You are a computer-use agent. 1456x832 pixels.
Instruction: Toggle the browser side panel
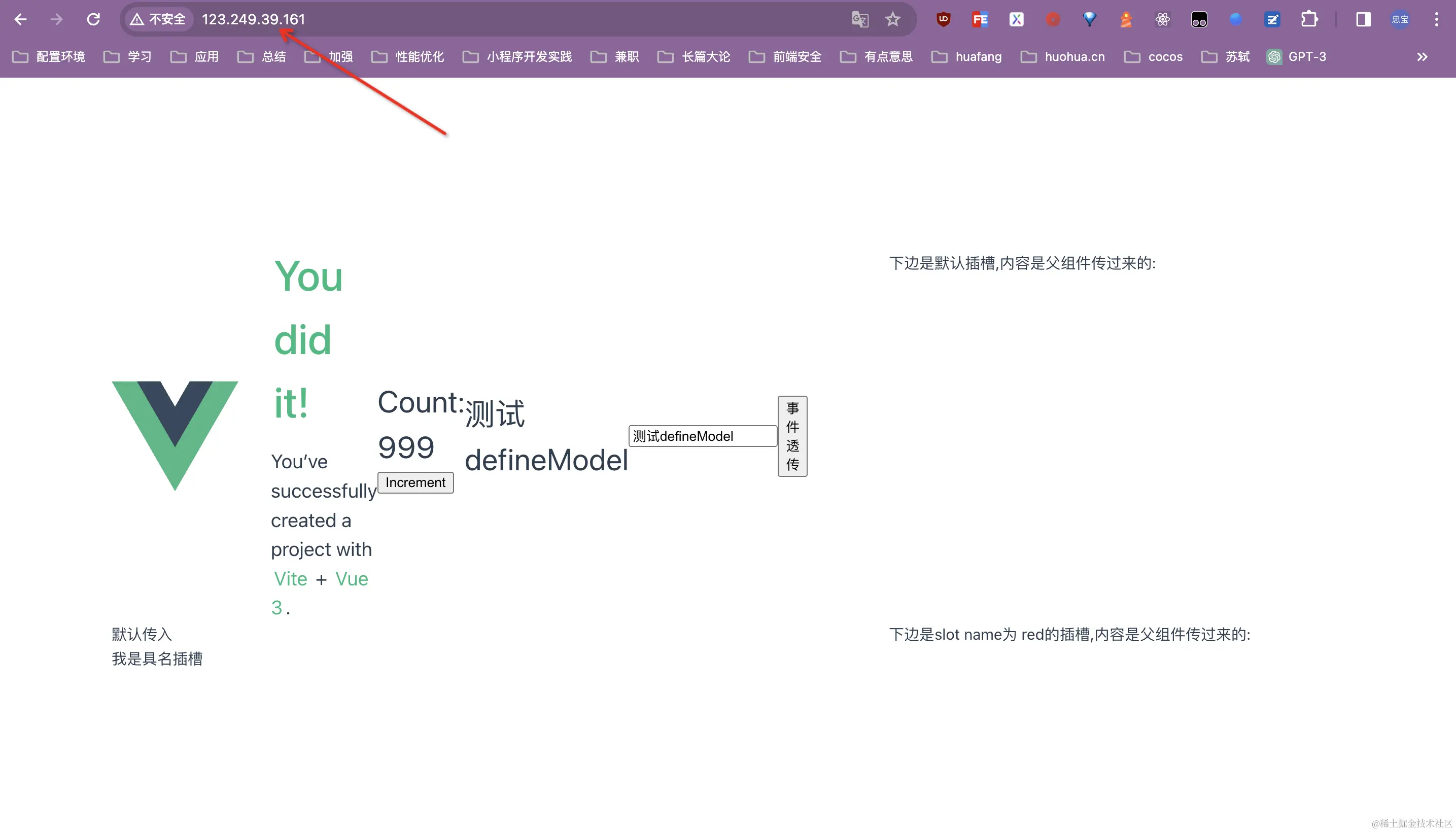click(1364, 19)
